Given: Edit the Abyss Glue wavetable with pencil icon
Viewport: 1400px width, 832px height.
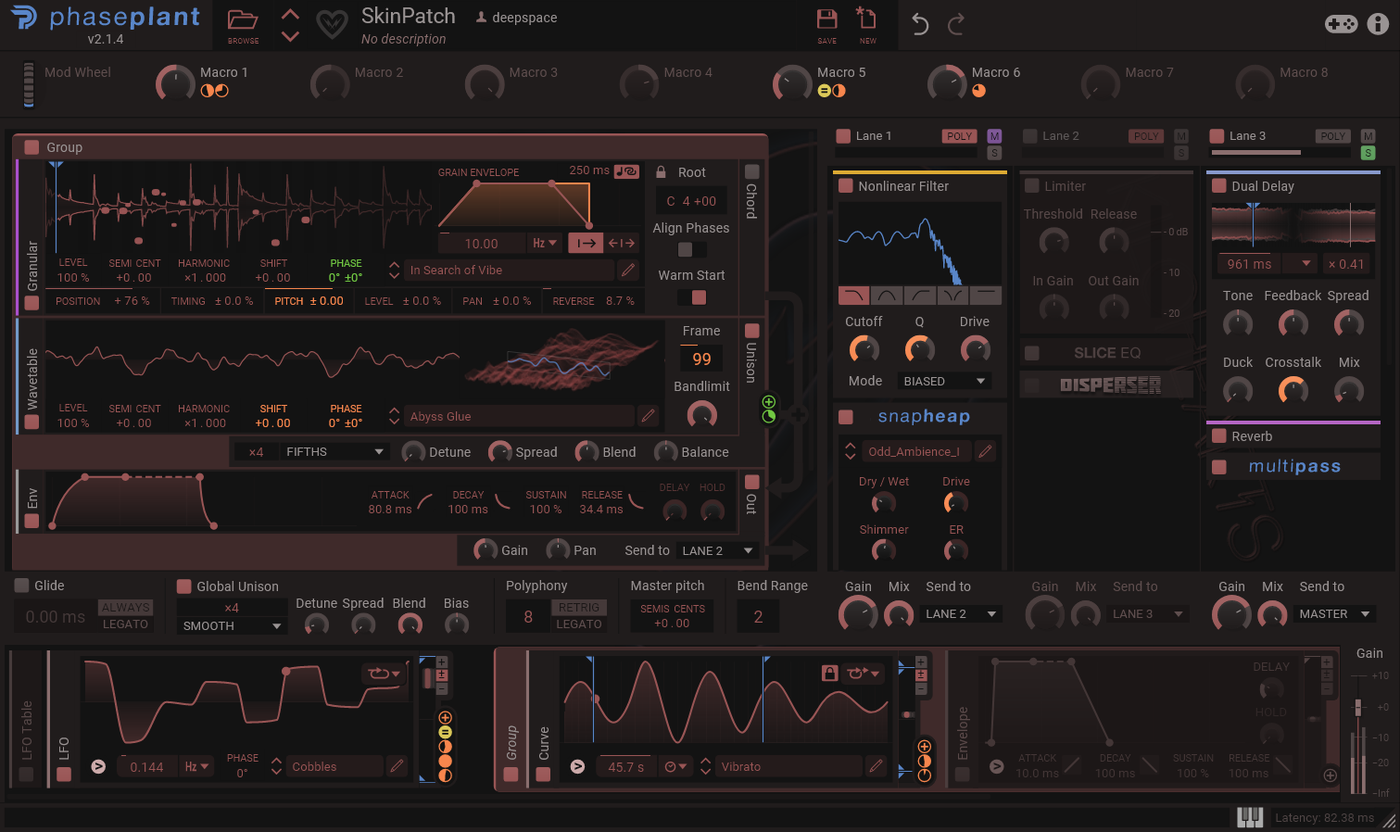Looking at the screenshot, I should tap(648, 416).
